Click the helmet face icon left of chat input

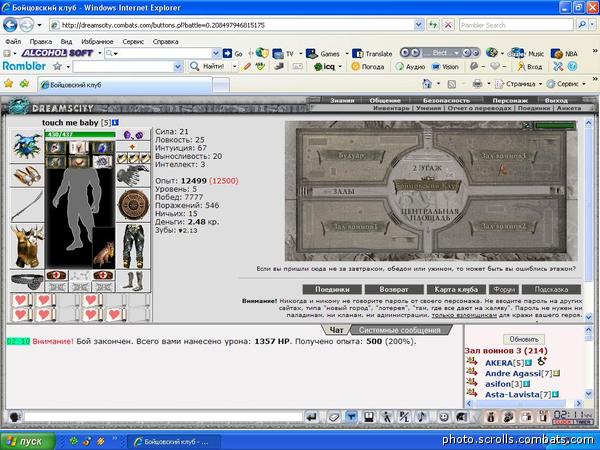click(15, 417)
